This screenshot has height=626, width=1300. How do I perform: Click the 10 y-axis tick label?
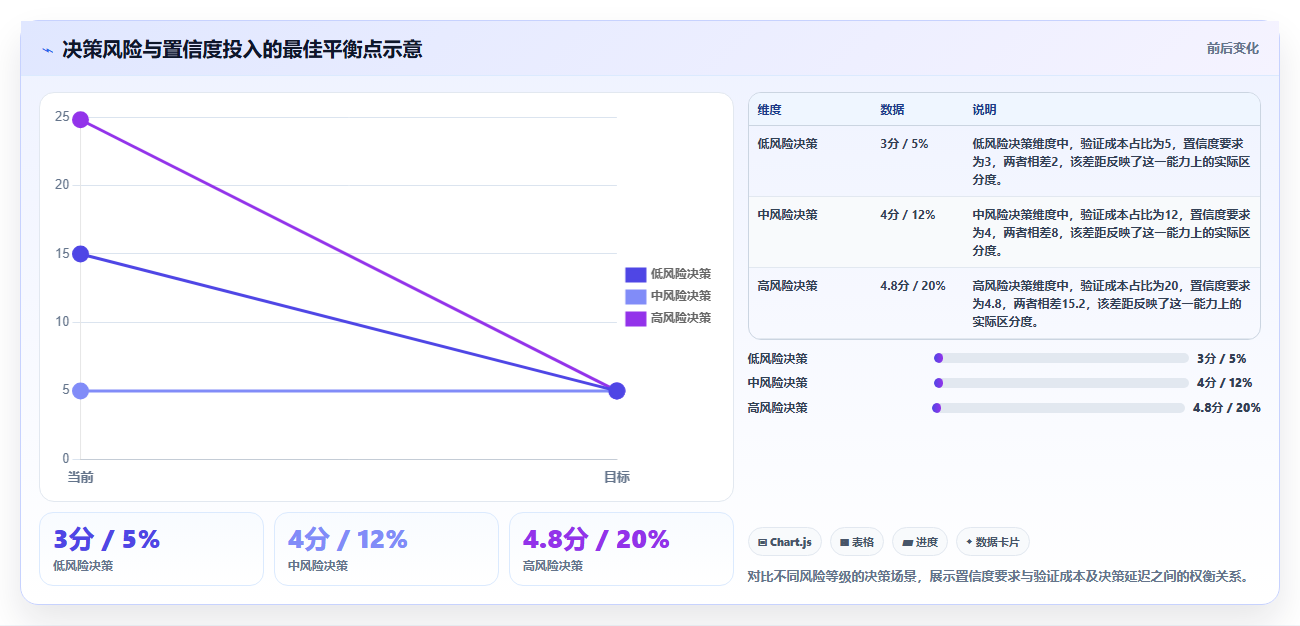(62, 322)
